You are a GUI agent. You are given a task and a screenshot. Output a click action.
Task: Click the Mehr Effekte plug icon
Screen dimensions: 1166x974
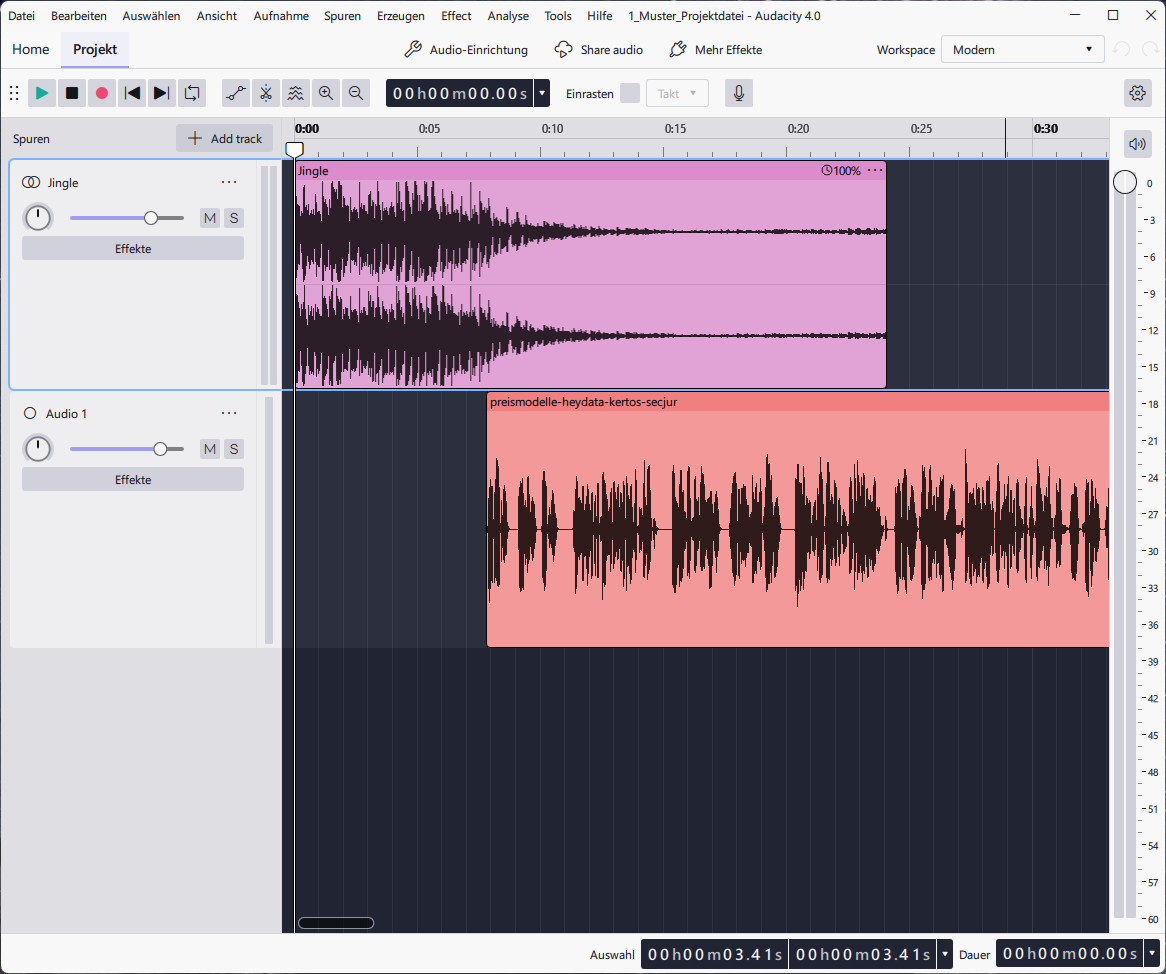point(677,49)
